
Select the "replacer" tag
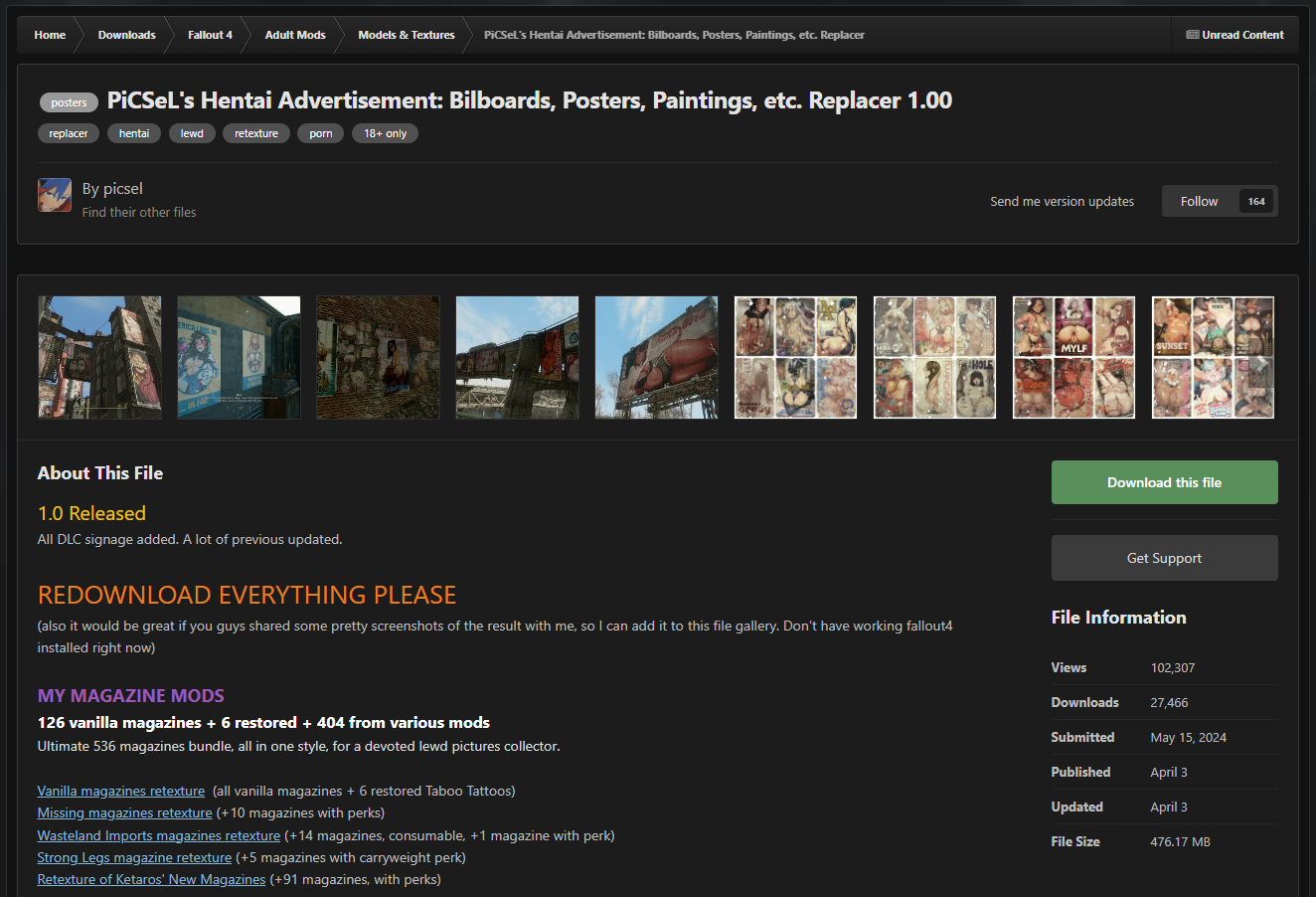pyautogui.click(x=69, y=133)
